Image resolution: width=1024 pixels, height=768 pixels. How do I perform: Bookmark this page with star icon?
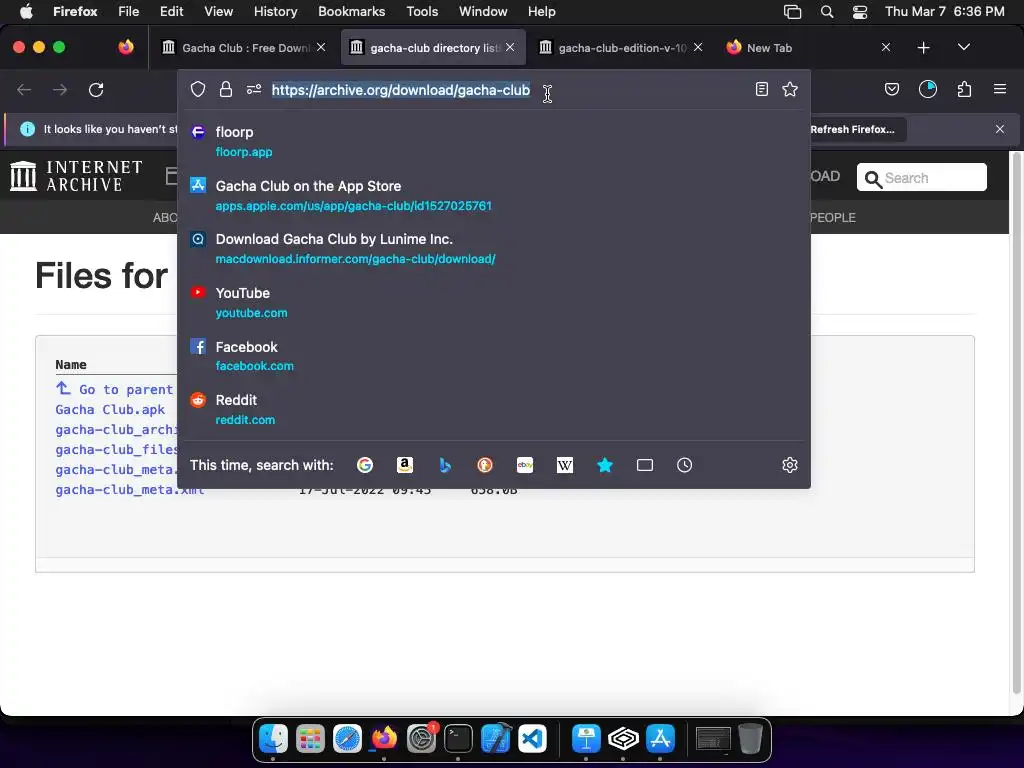[790, 89]
